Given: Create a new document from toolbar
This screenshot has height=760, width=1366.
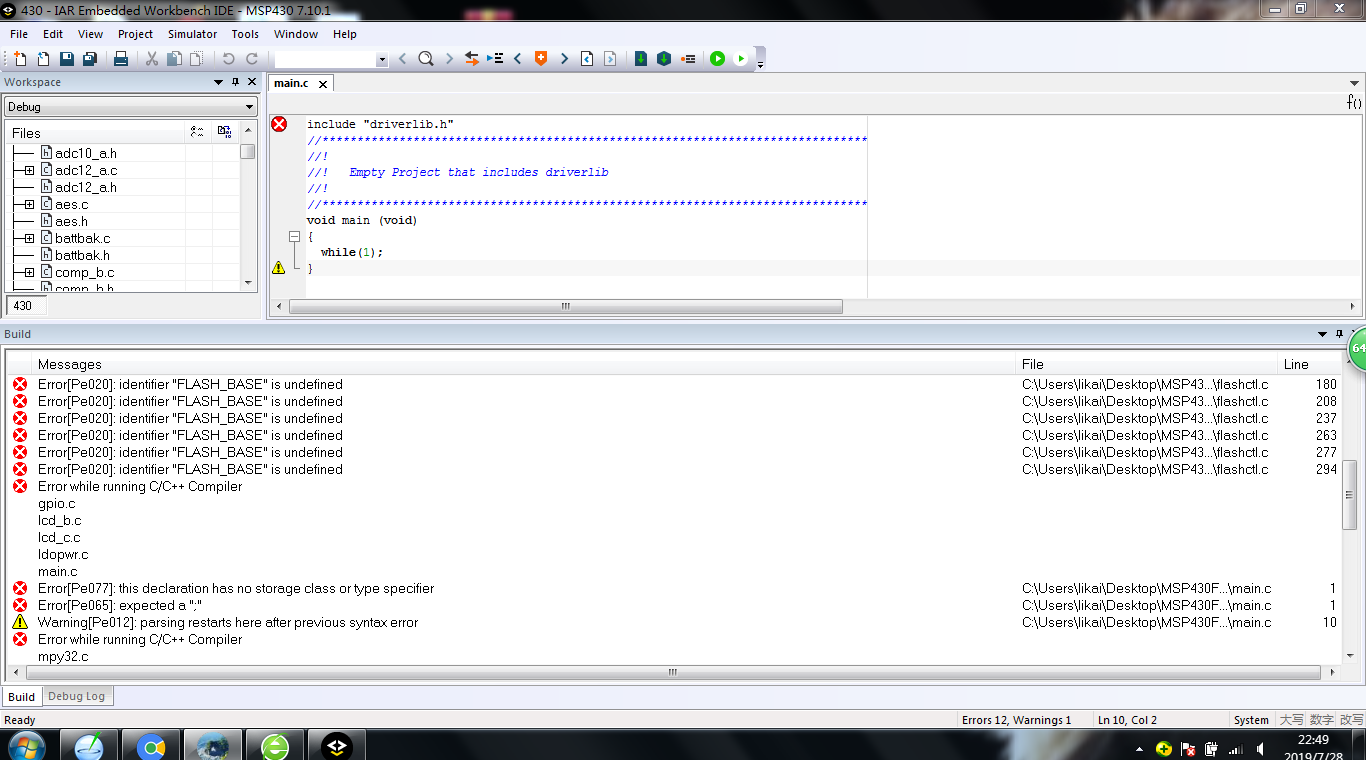Looking at the screenshot, I should pyautogui.click(x=20, y=59).
